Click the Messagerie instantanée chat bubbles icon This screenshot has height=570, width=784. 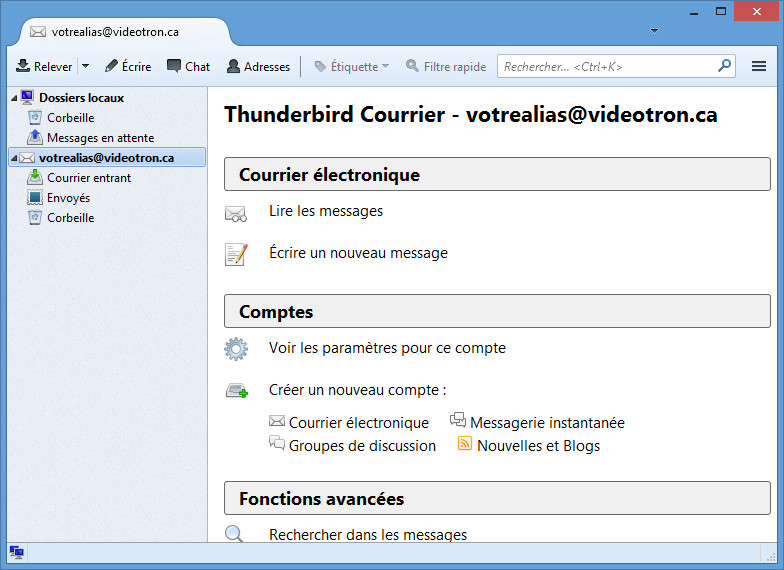[458, 420]
